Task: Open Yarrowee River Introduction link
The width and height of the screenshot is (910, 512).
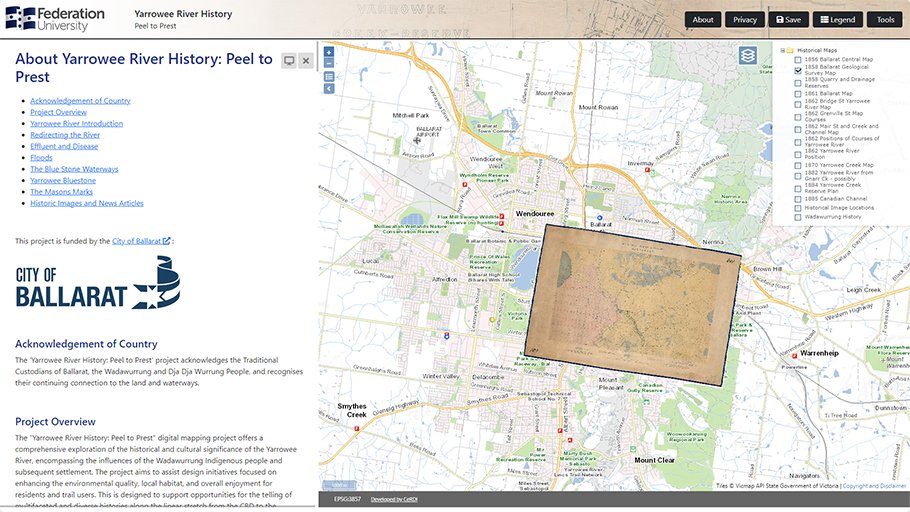Action: (77, 123)
